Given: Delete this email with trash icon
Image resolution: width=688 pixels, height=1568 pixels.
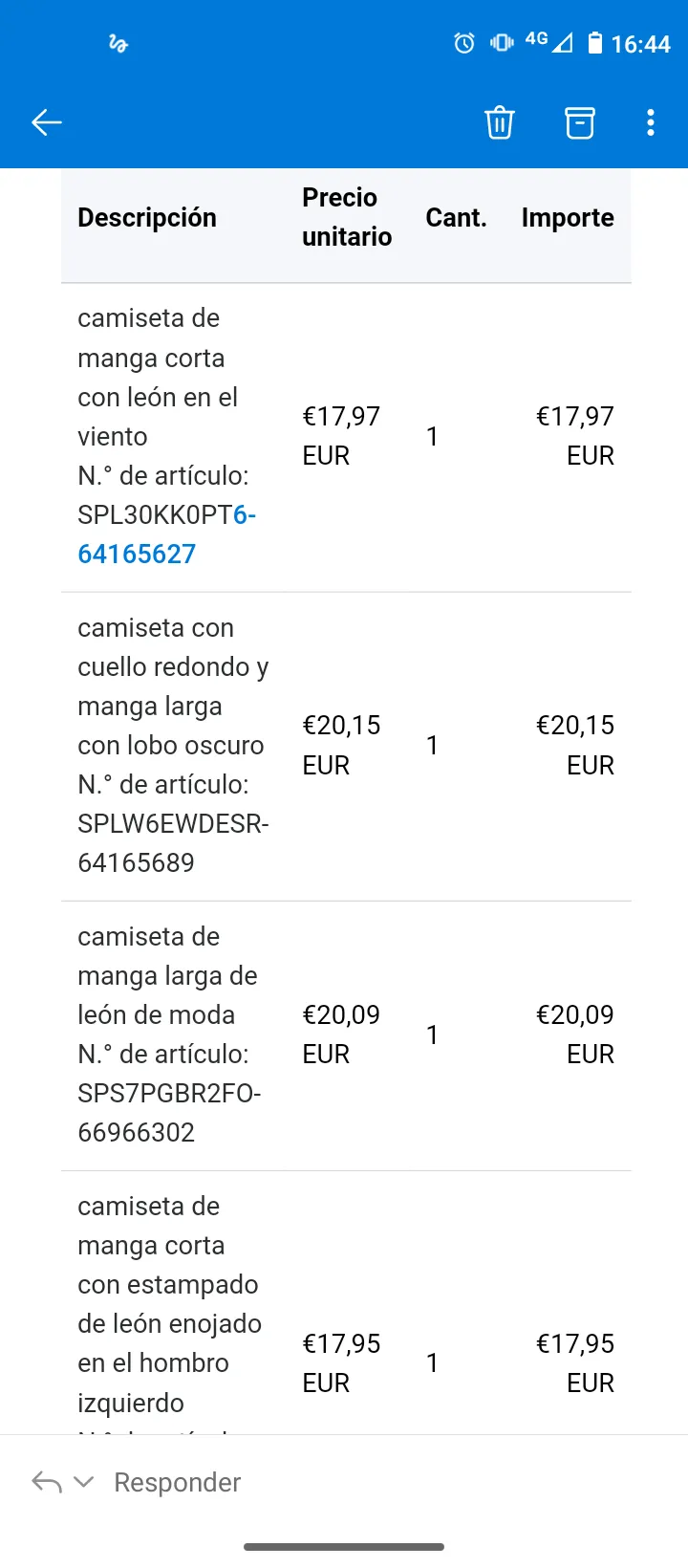Looking at the screenshot, I should click(x=500, y=122).
